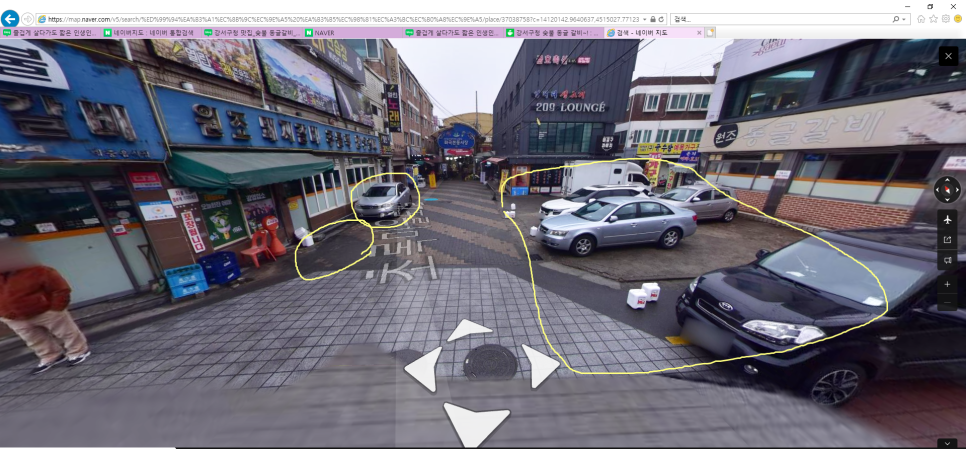
Task: Switch to 강서구청 맛집_숯불 동글갈비 tab
Action: [x=251, y=33]
